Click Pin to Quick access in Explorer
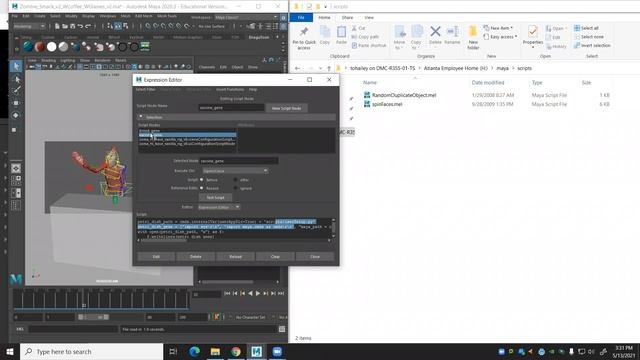Screen dimensions: 640x360 pos(304,38)
